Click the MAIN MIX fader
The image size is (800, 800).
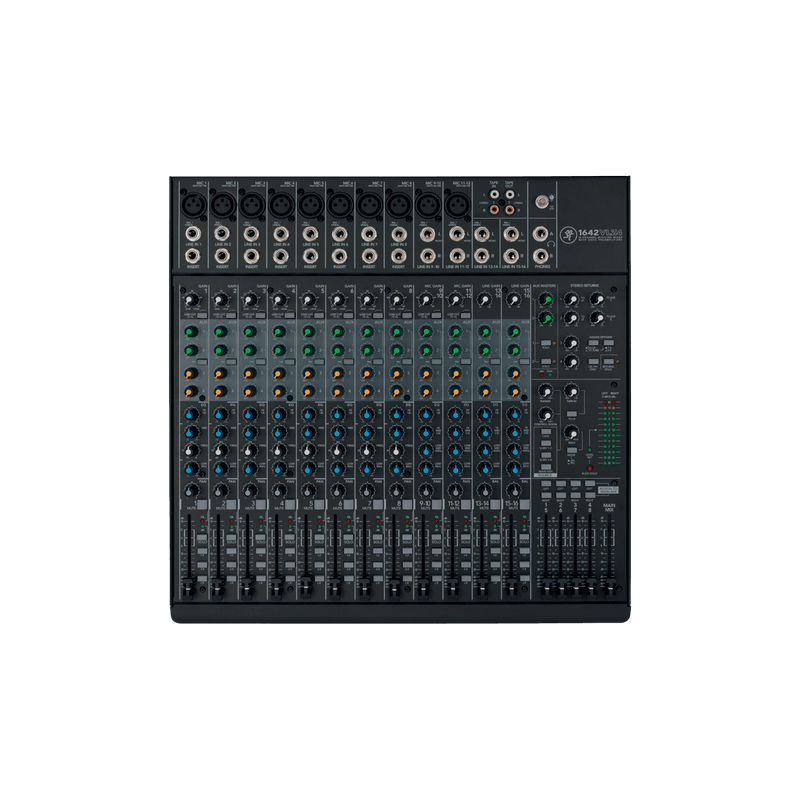[x=609, y=588]
